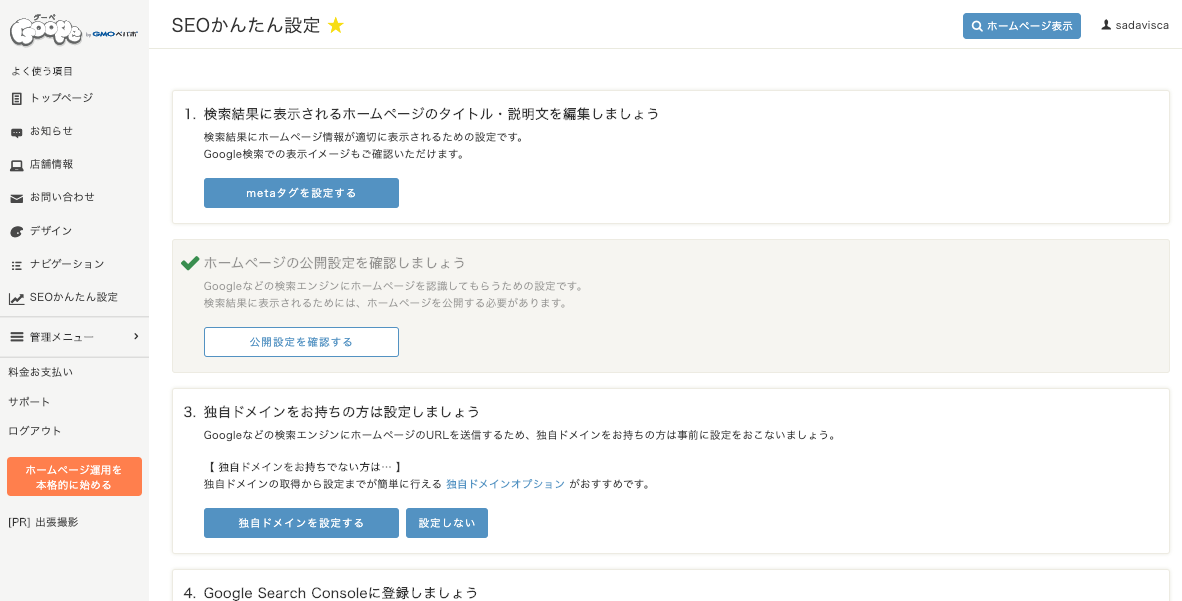Click the お問い合わせ envelope icon
The image size is (1182, 601).
click(x=17, y=198)
